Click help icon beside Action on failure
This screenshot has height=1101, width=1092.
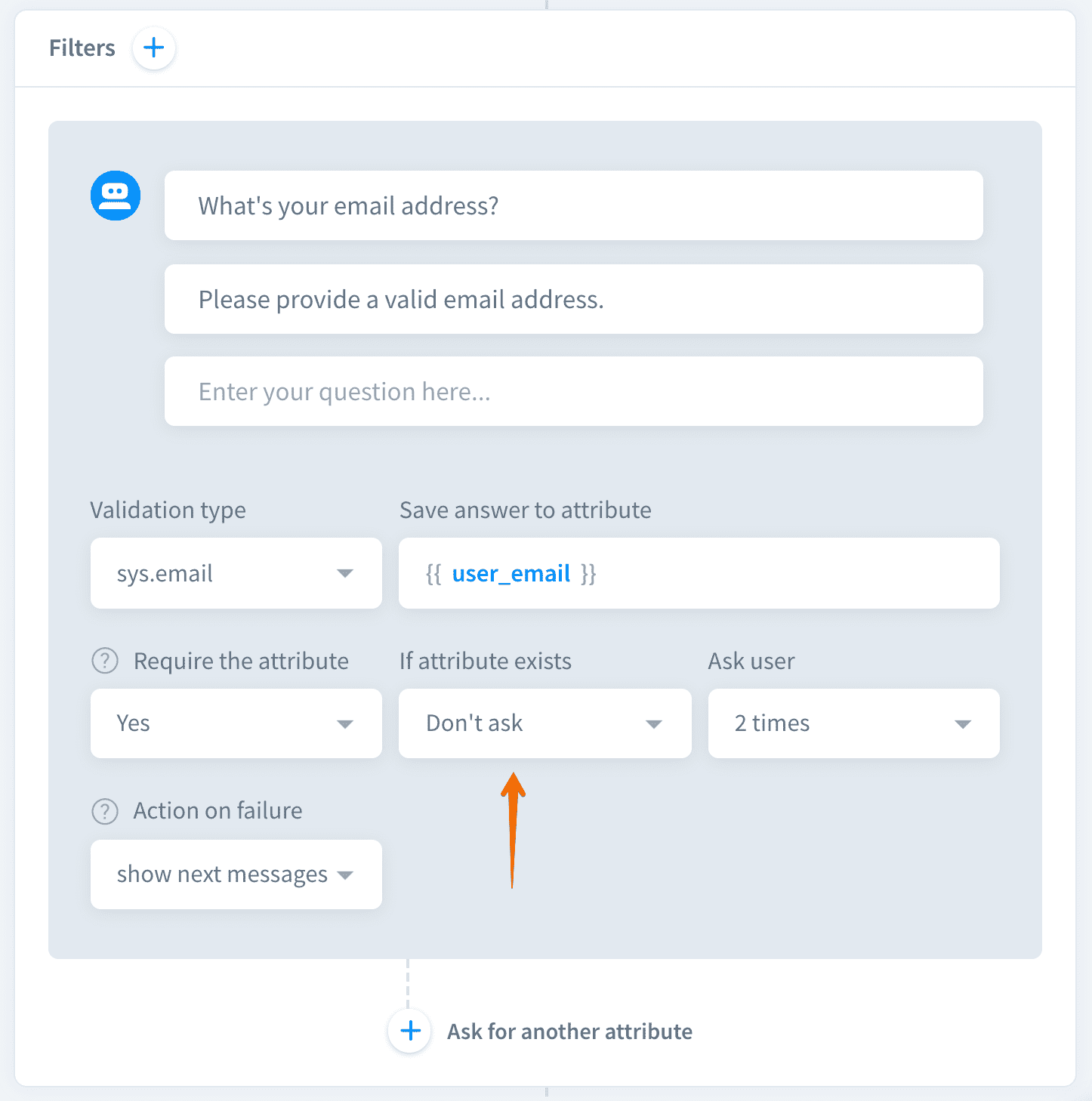105,811
